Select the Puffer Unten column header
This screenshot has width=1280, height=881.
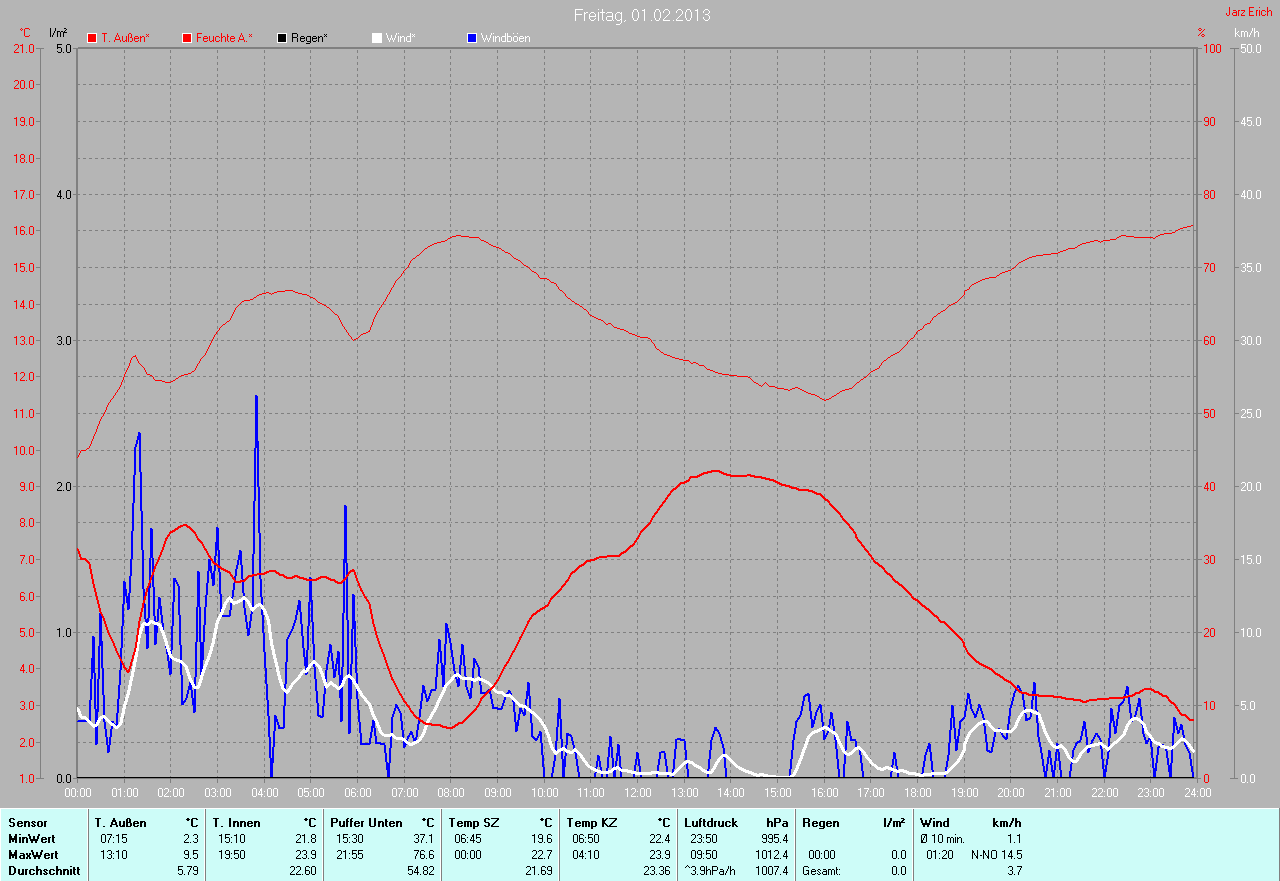pyautogui.click(x=366, y=823)
